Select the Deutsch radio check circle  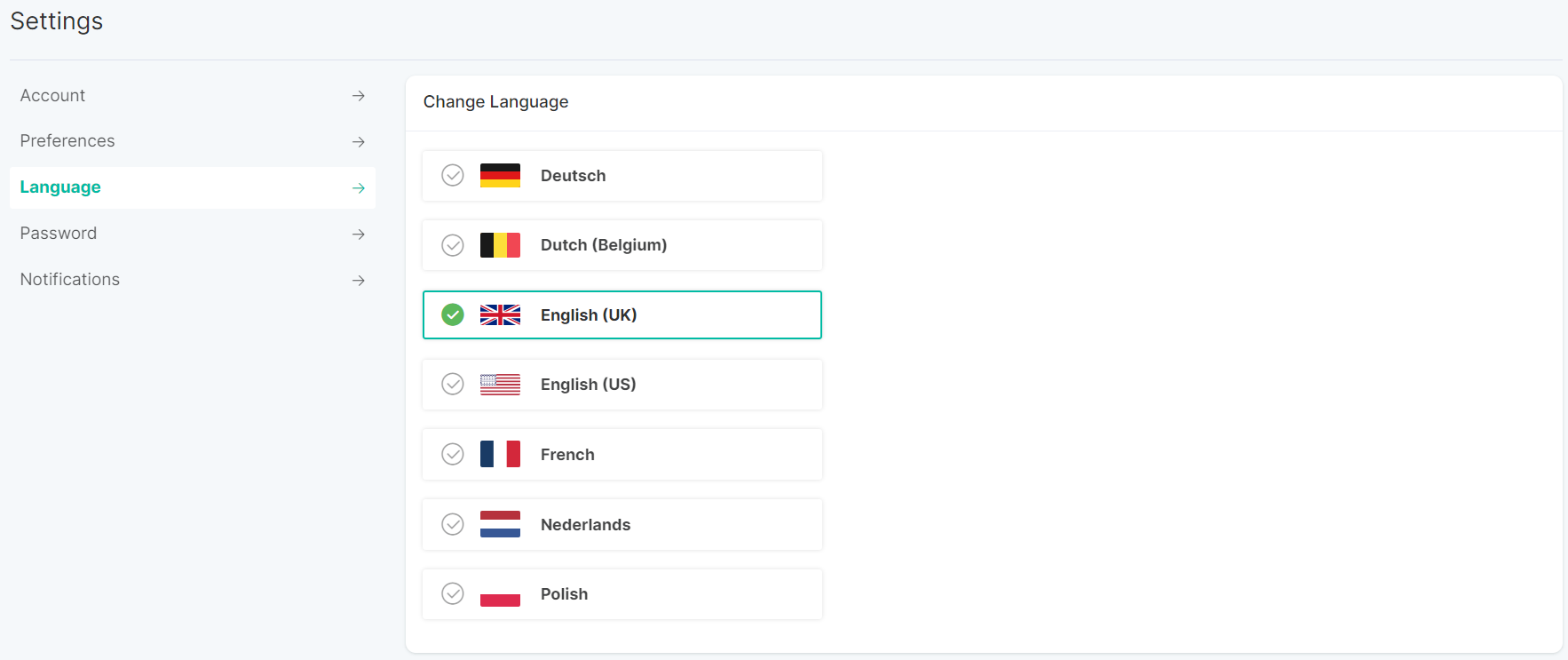(x=453, y=175)
